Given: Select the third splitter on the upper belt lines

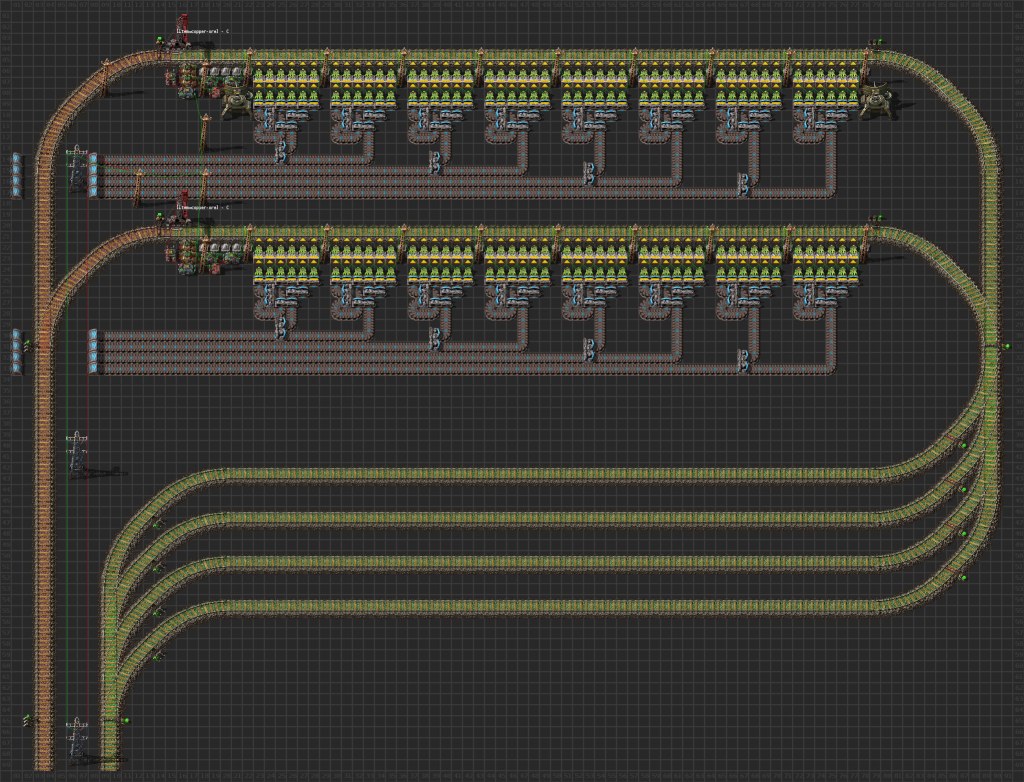Looking at the screenshot, I should coord(590,173).
